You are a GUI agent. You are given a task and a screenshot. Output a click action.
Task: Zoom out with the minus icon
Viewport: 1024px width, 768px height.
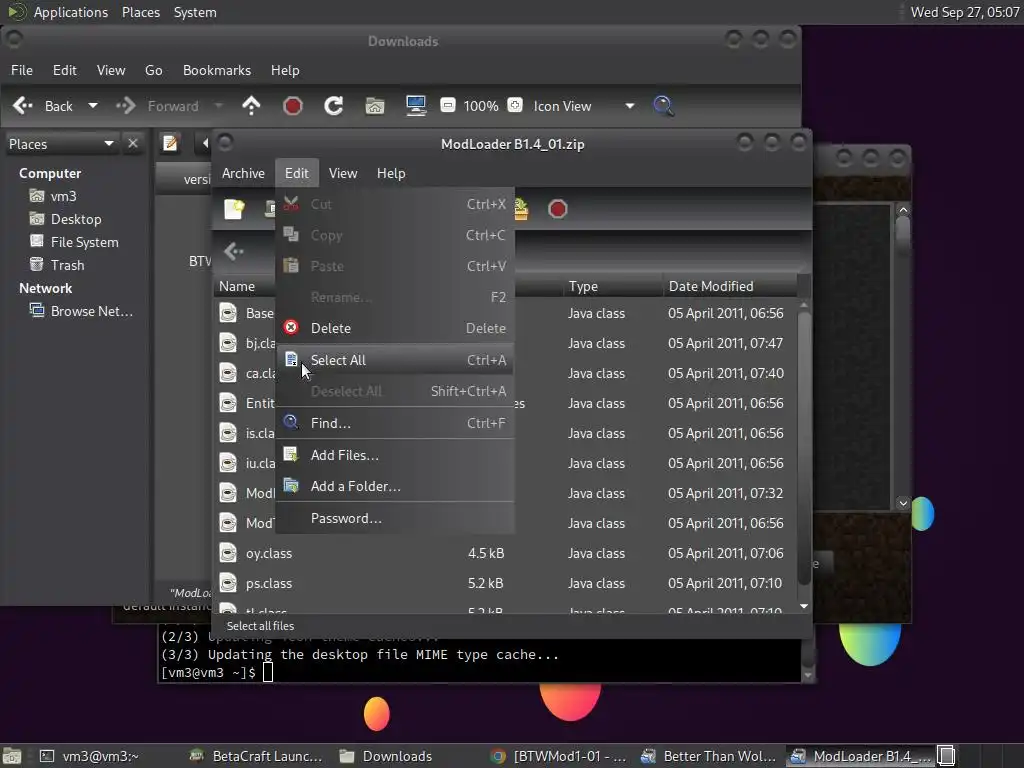(x=447, y=105)
